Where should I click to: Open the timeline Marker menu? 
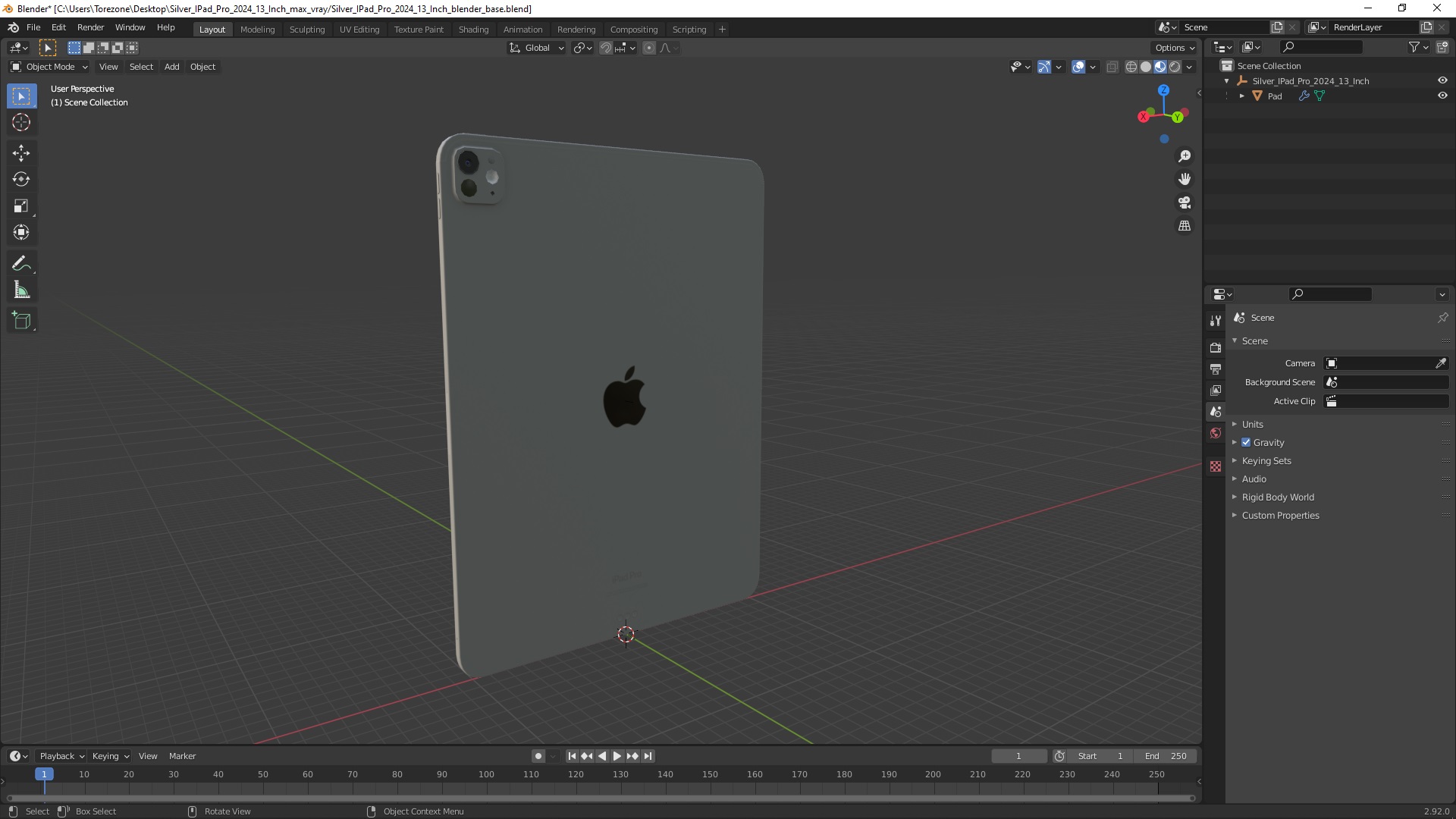tap(182, 756)
